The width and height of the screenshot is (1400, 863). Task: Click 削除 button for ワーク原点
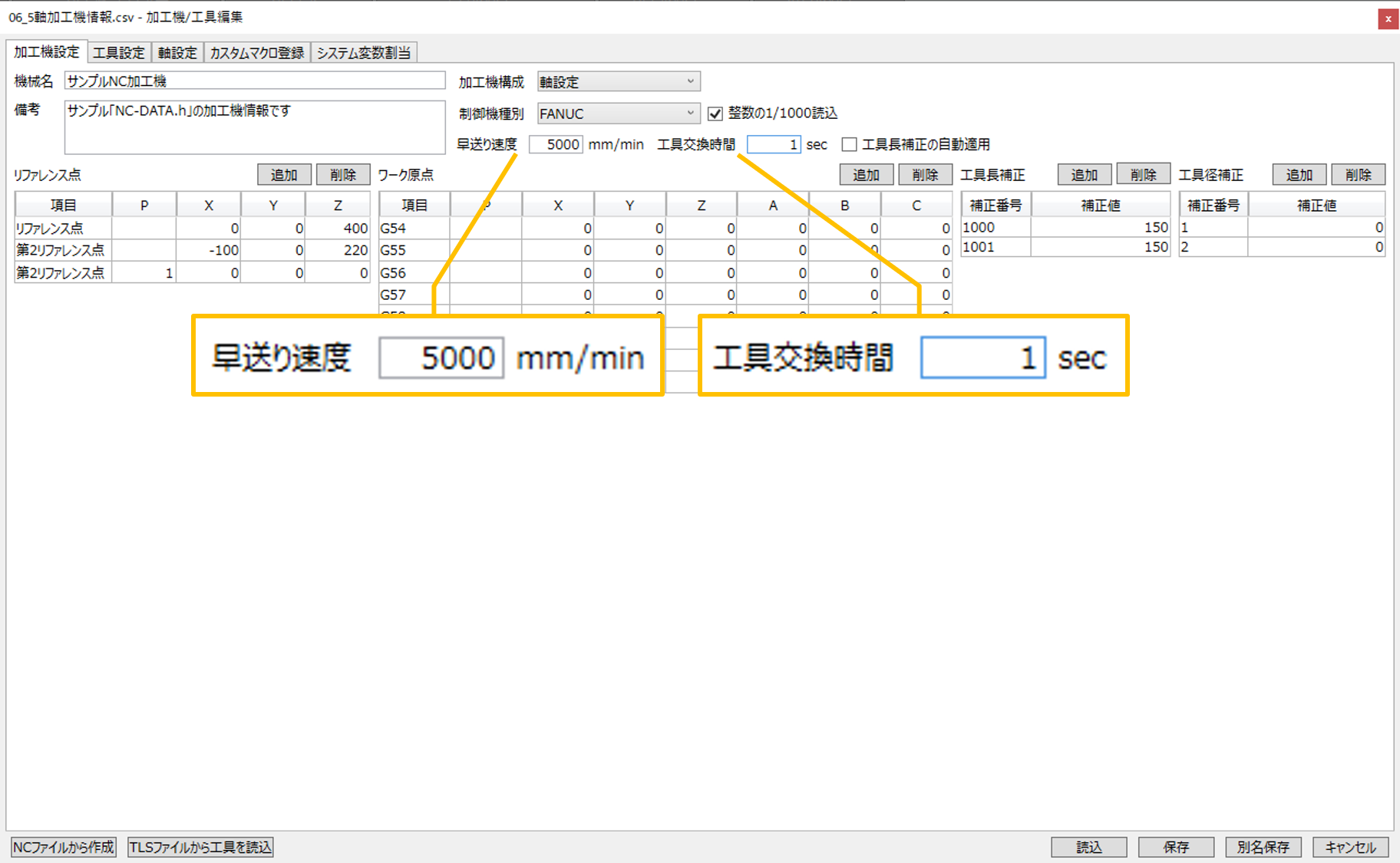point(925,175)
